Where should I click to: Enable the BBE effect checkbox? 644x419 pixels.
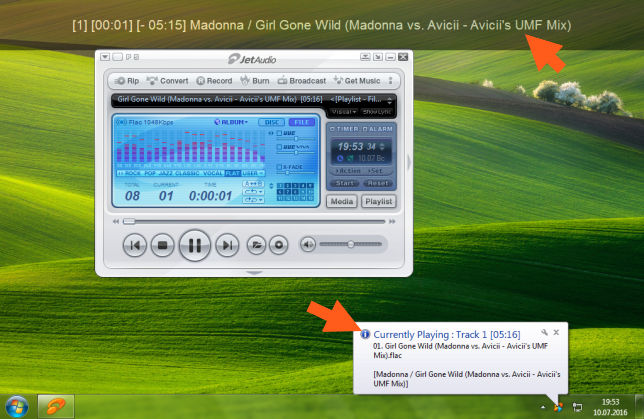pyautogui.click(x=279, y=133)
